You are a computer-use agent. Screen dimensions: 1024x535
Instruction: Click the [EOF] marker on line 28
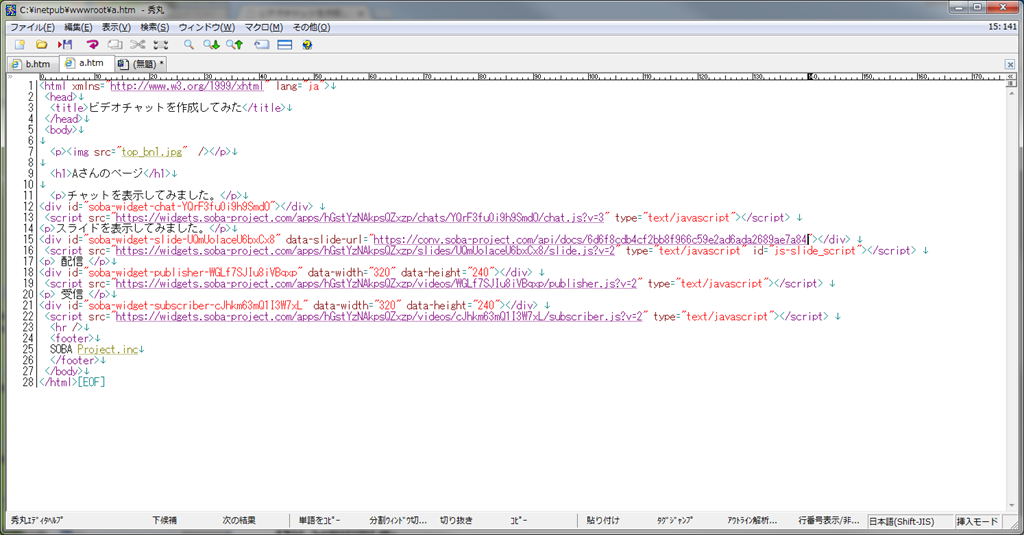(91, 382)
